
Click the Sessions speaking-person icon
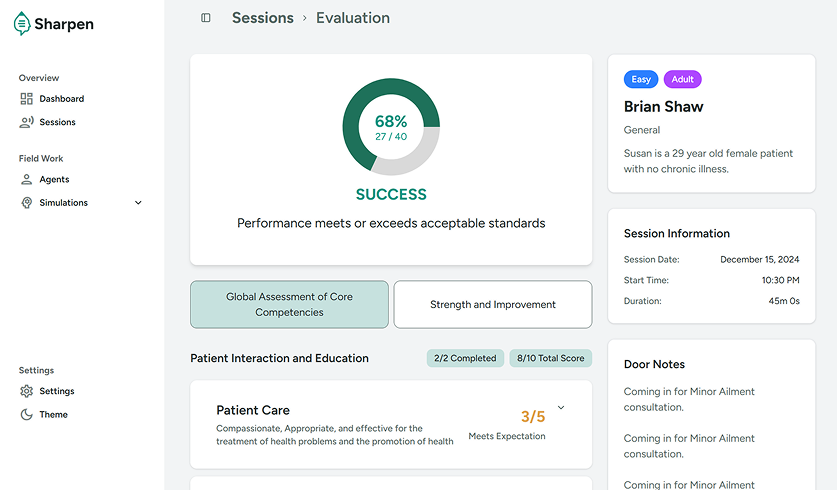(x=27, y=122)
